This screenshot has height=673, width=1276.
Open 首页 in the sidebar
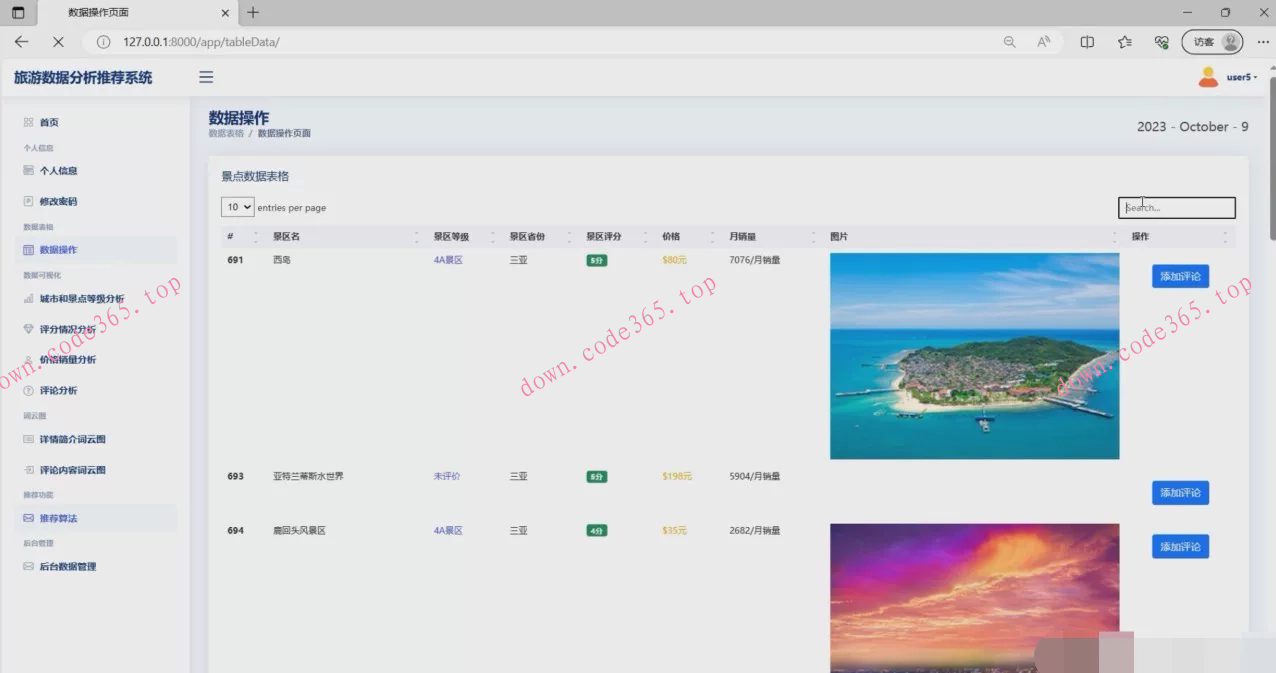coord(49,122)
